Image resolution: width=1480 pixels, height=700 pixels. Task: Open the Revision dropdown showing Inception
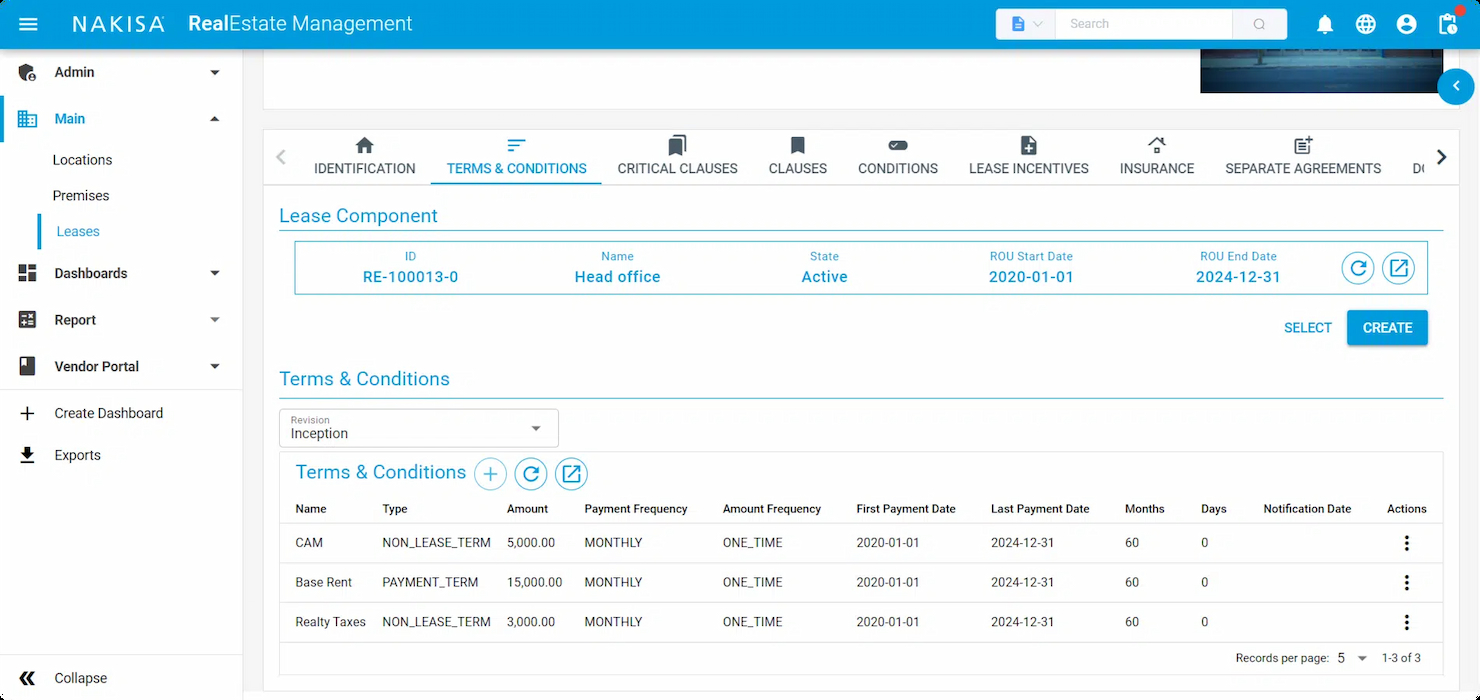pyautogui.click(x=418, y=428)
